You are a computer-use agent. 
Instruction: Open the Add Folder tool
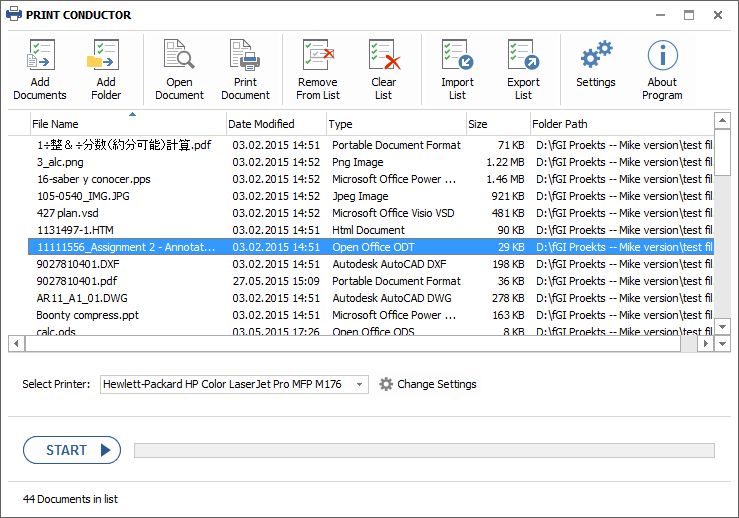coord(105,56)
